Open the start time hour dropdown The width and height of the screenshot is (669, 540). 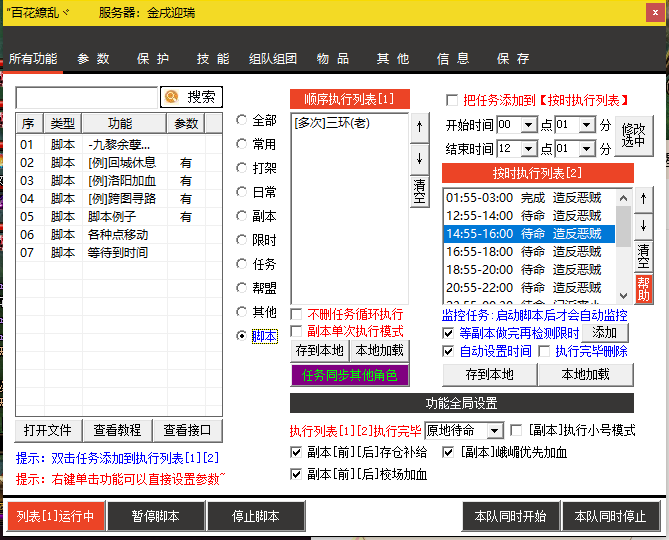click(x=529, y=125)
